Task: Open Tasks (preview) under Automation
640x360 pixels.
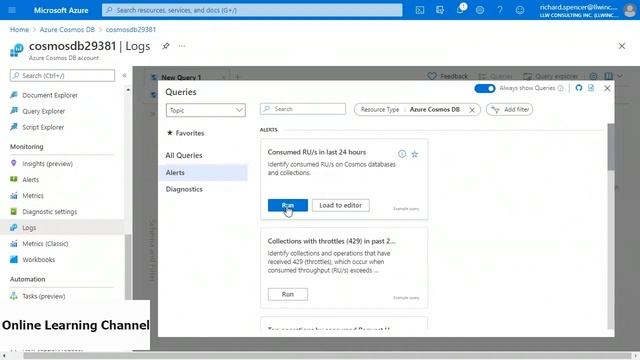Action: coord(43,296)
